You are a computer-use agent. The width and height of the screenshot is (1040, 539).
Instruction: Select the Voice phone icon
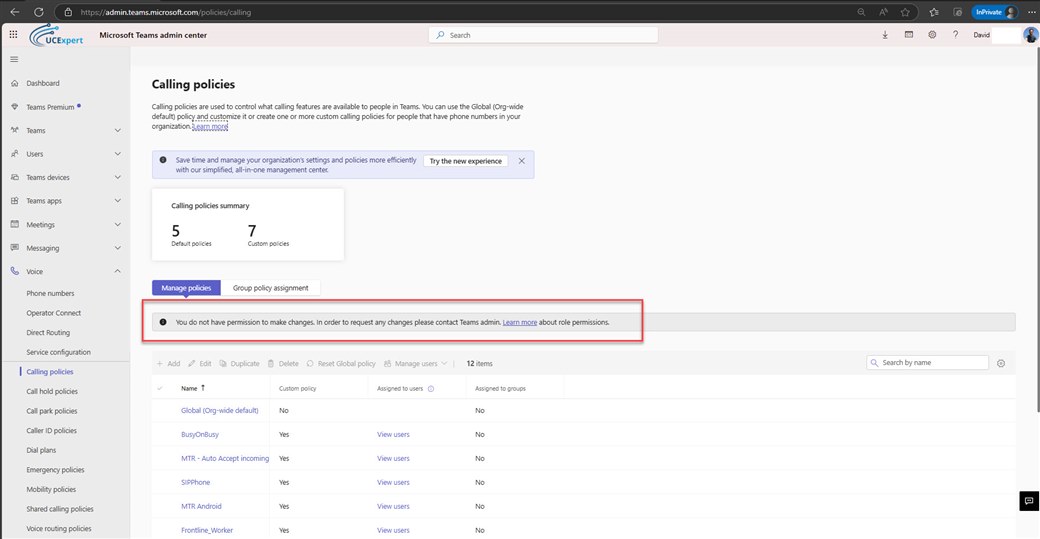click(x=15, y=271)
